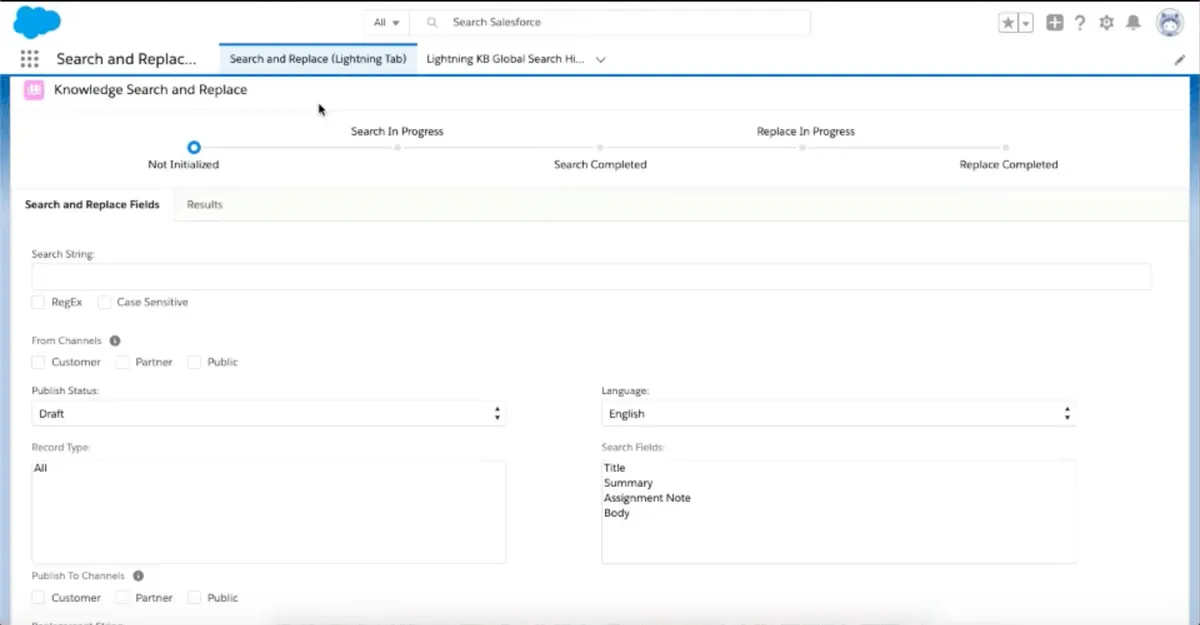Check Customer under Publish To Channels

[x=38, y=597]
